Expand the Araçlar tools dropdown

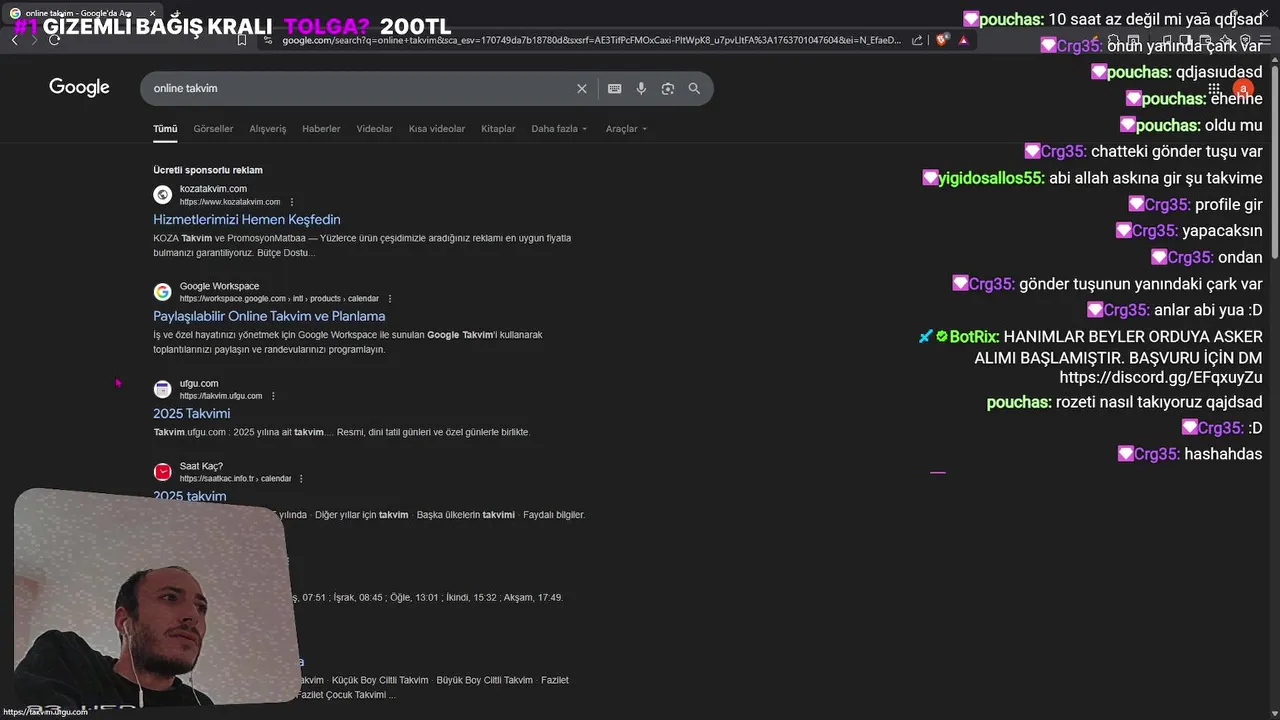click(626, 129)
